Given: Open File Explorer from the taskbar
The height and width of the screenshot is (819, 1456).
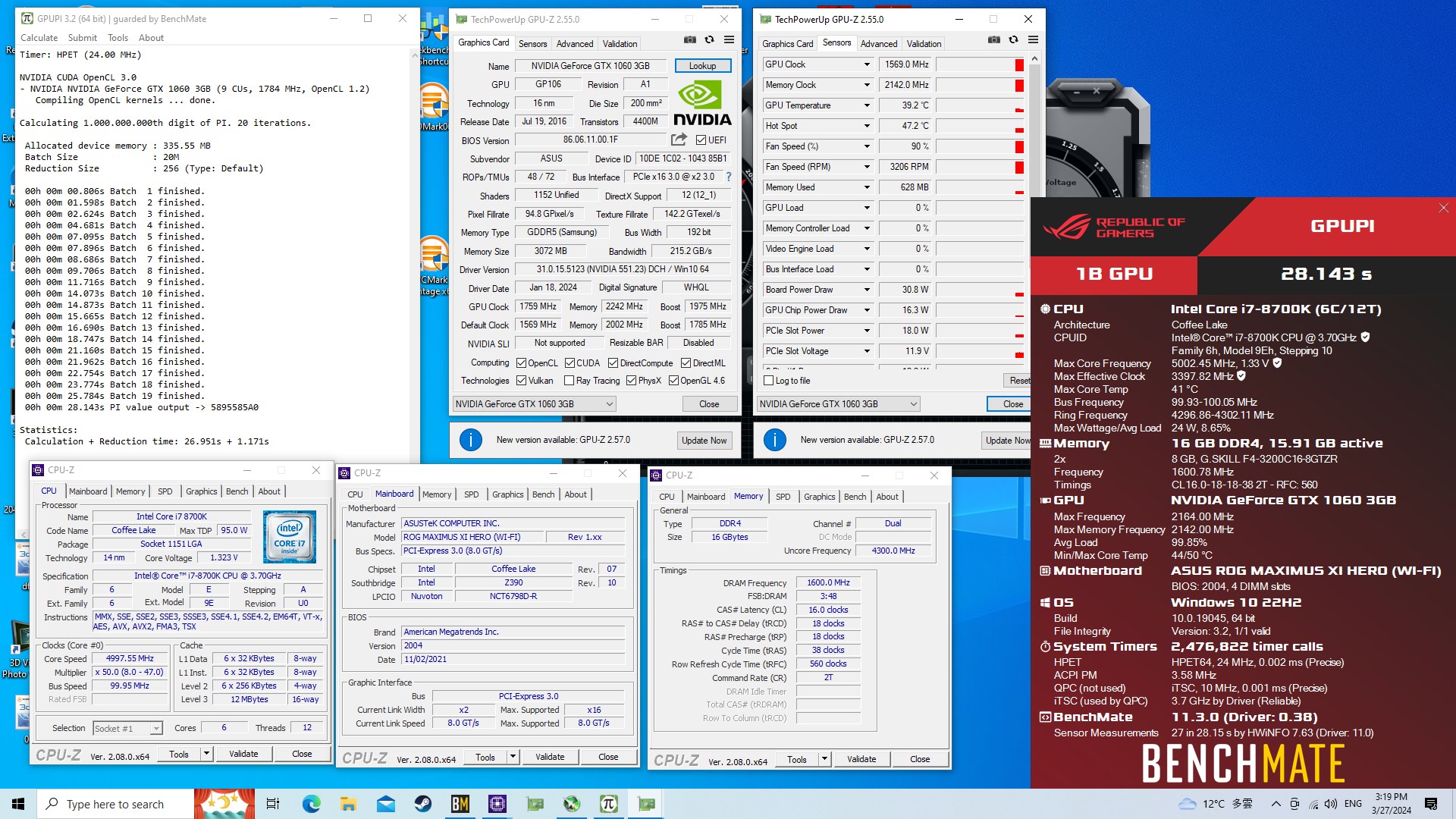Looking at the screenshot, I should pos(348,804).
